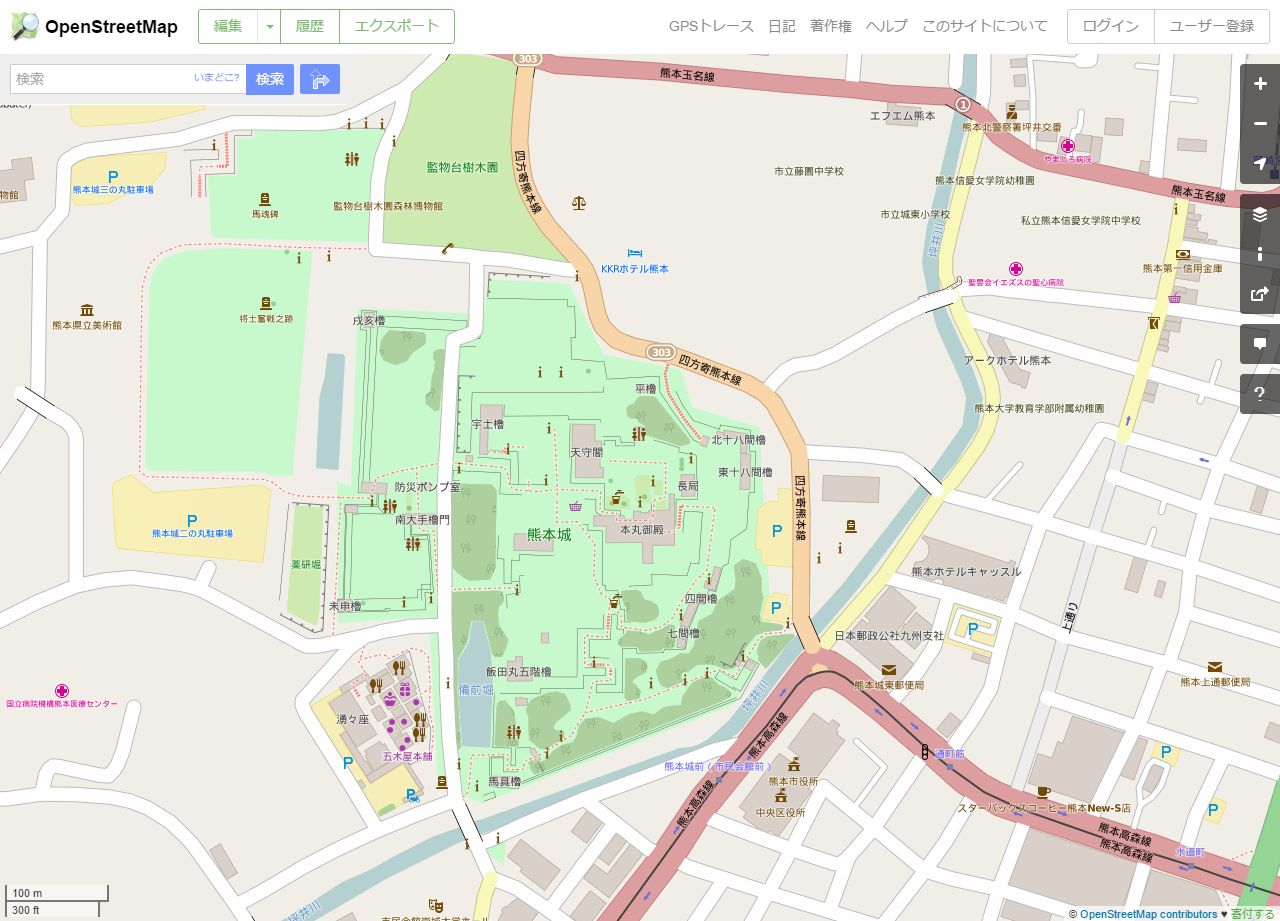This screenshot has height=921, width=1280.
Task: Click the town hall icon above 熊本市役所
Action: (794, 765)
